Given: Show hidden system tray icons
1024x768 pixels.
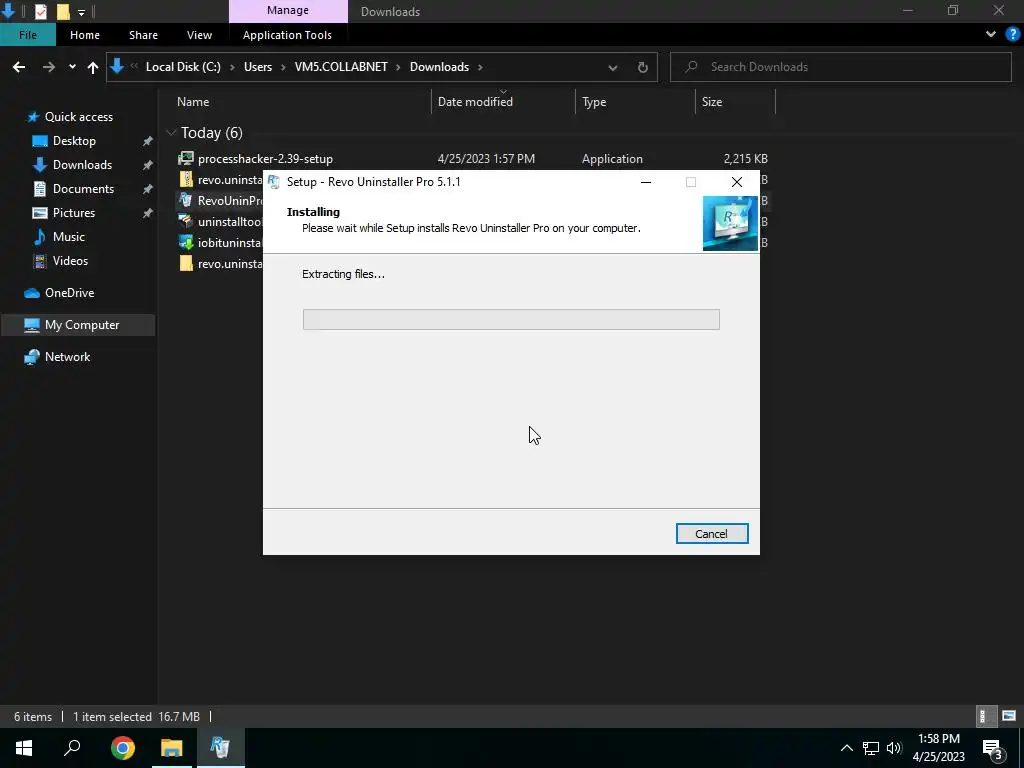Looking at the screenshot, I should (846, 748).
